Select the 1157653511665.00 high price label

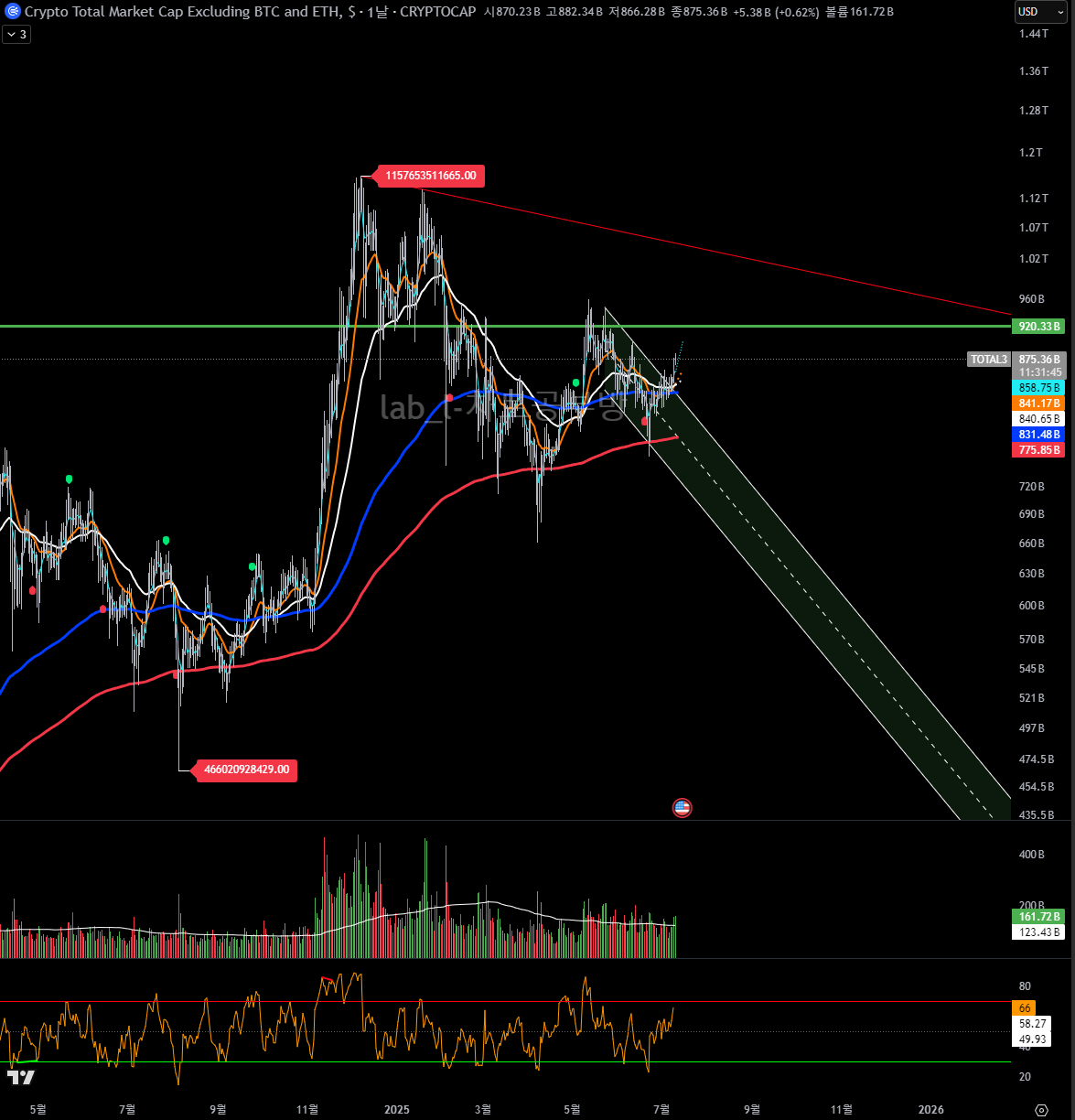pos(431,176)
